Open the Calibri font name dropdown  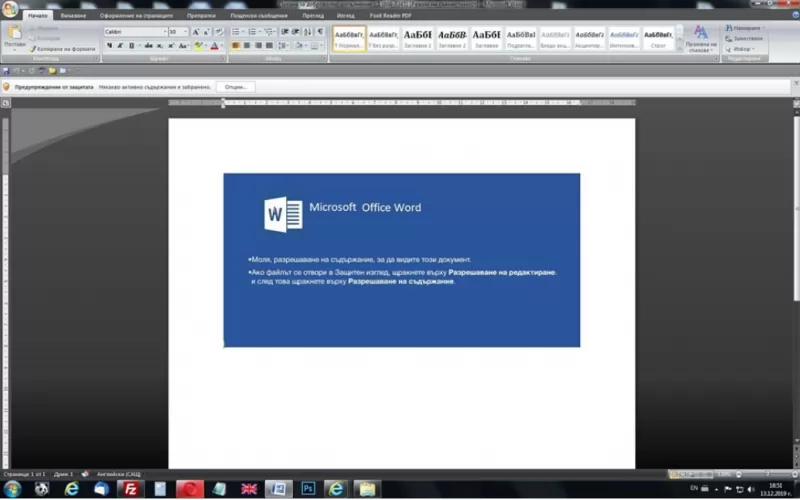click(165, 32)
